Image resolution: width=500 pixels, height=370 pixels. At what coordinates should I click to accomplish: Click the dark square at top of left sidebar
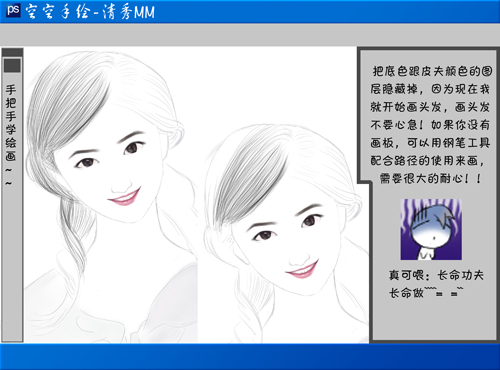tap(12, 65)
